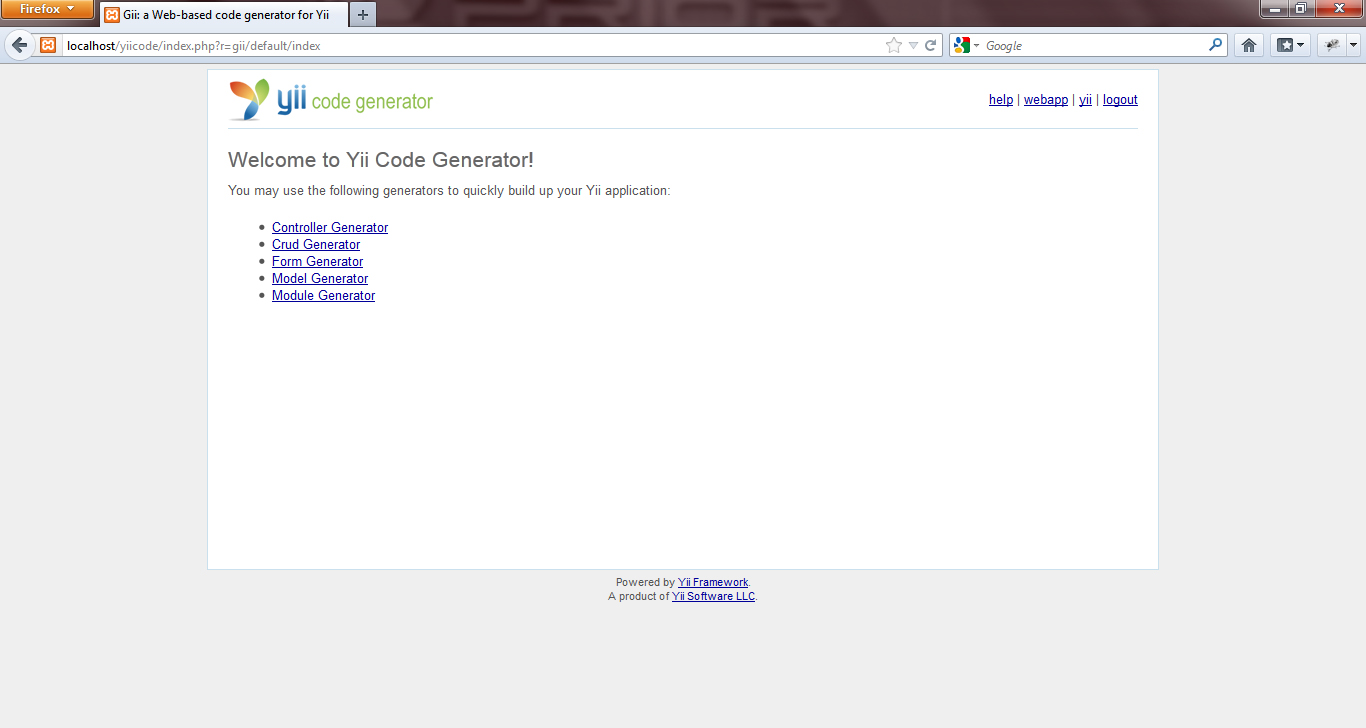Click the Google logo in the search box
This screenshot has height=728, width=1366.
pos(961,45)
